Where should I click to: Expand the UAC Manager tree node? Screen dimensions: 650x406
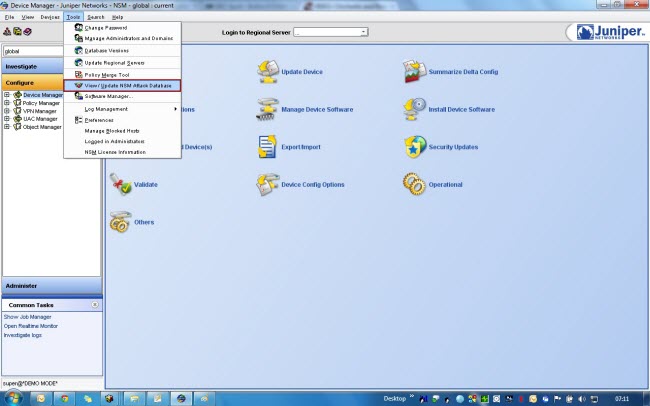pos(7,119)
